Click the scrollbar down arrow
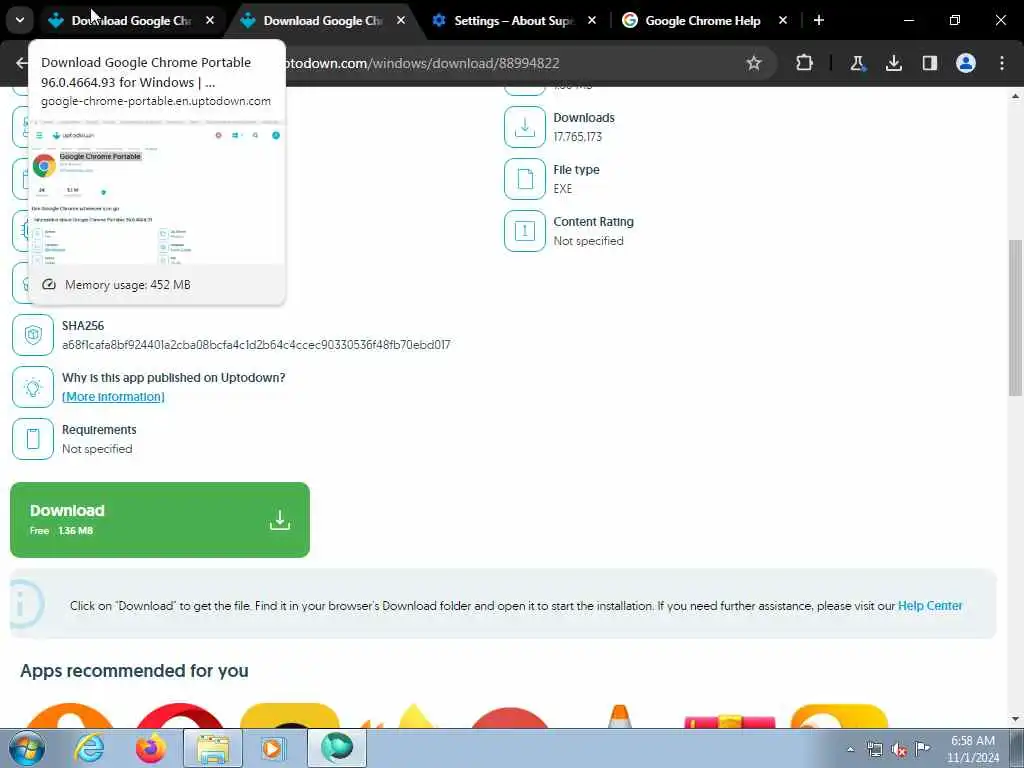The width and height of the screenshot is (1024, 768). 1016,719
